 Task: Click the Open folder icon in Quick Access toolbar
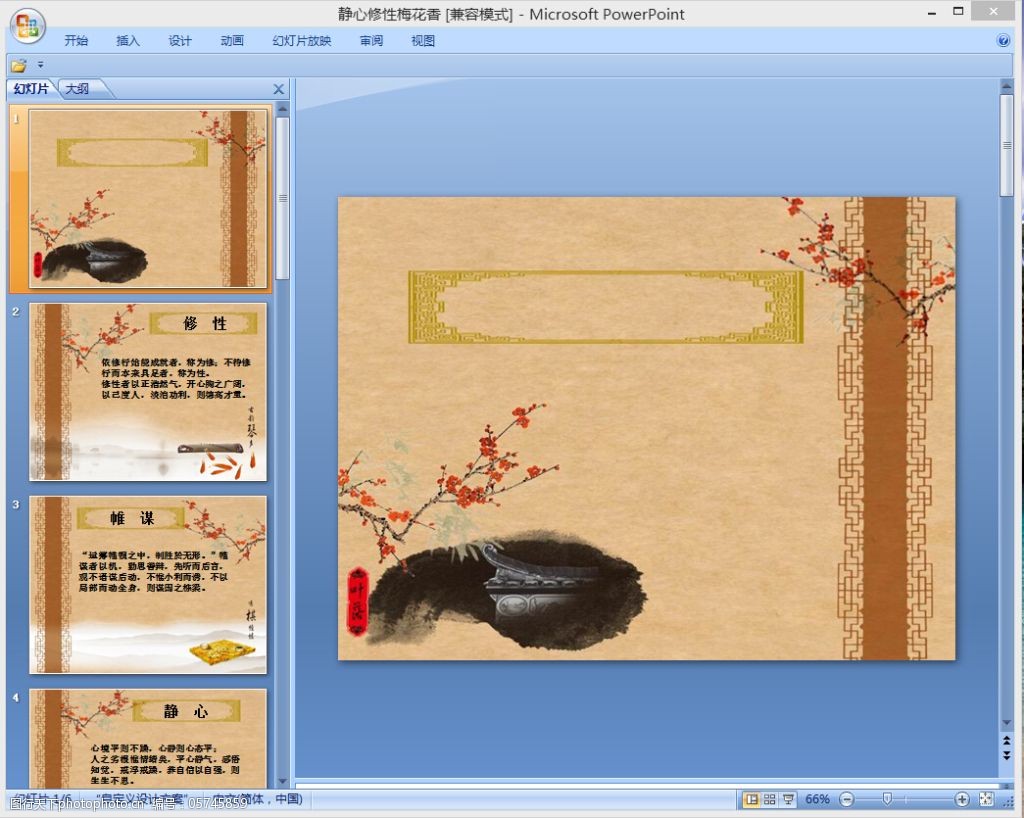[18, 65]
